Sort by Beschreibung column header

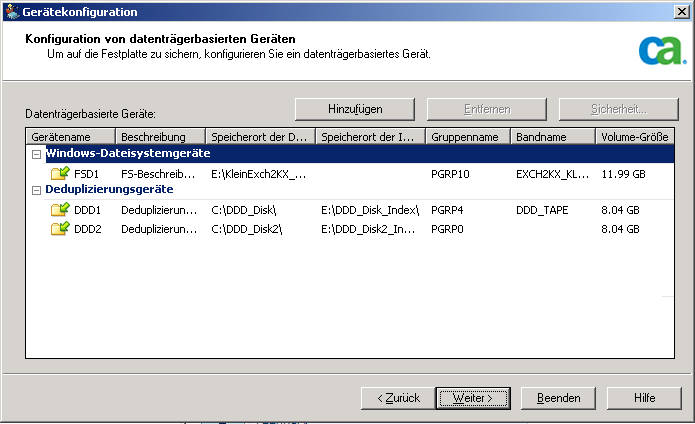click(x=159, y=136)
